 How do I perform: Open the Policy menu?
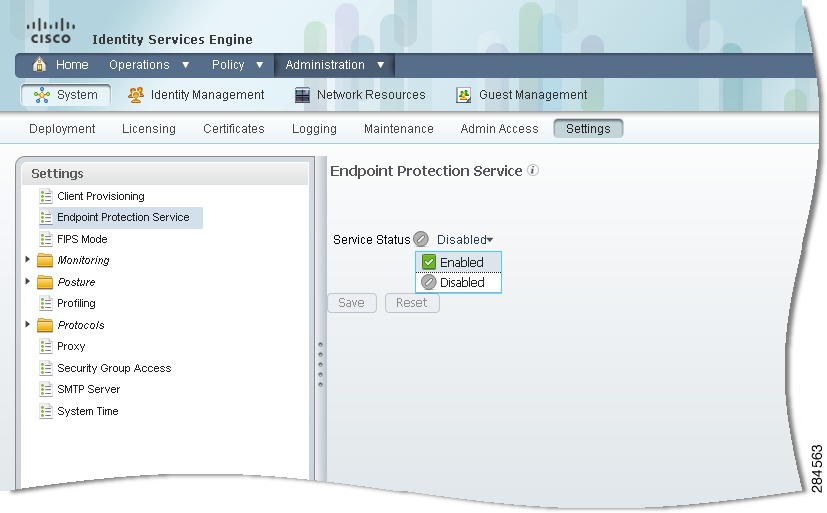(x=228, y=65)
